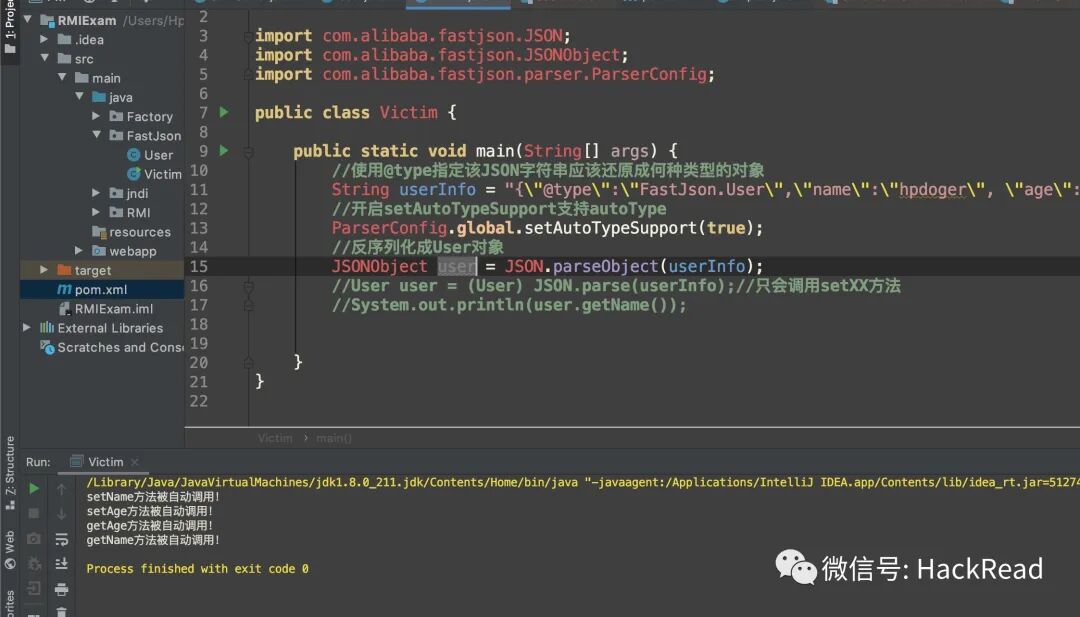Viewport: 1080px width, 617px height.
Task: Click the Victim breadcrumb below the editor
Action: (275, 438)
